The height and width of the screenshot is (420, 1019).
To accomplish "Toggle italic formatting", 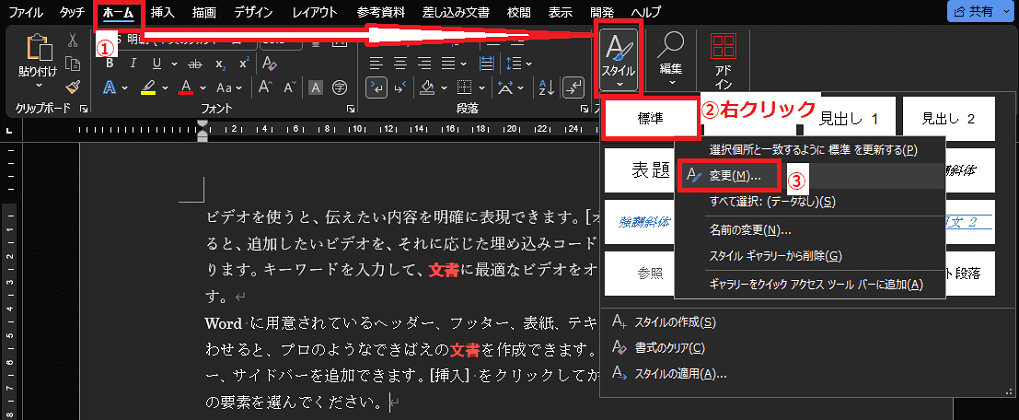I will pos(132,63).
